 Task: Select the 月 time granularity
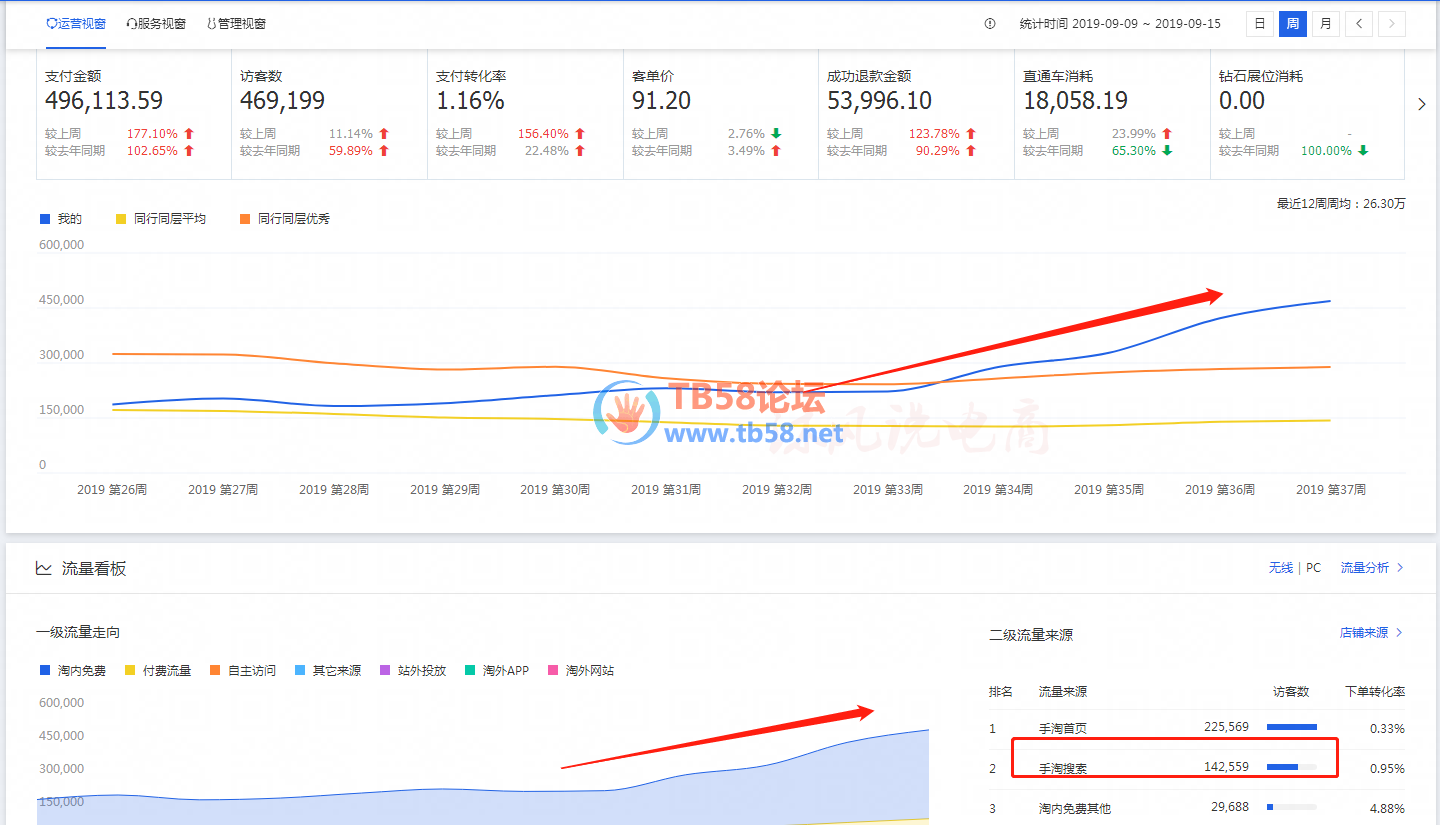pyautogui.click(x=1325, y=24)
